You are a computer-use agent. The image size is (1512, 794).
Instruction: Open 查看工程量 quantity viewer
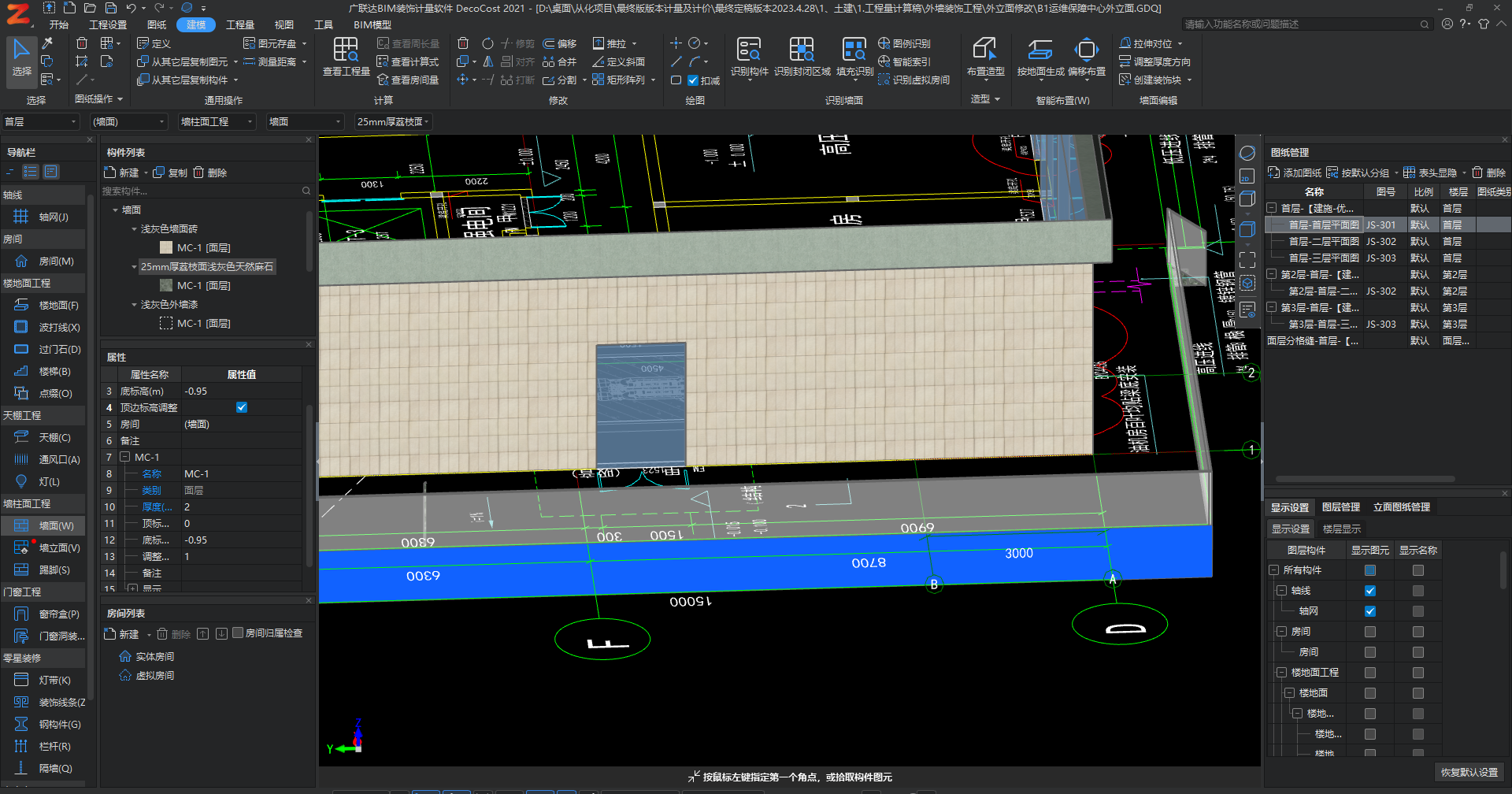346,58
